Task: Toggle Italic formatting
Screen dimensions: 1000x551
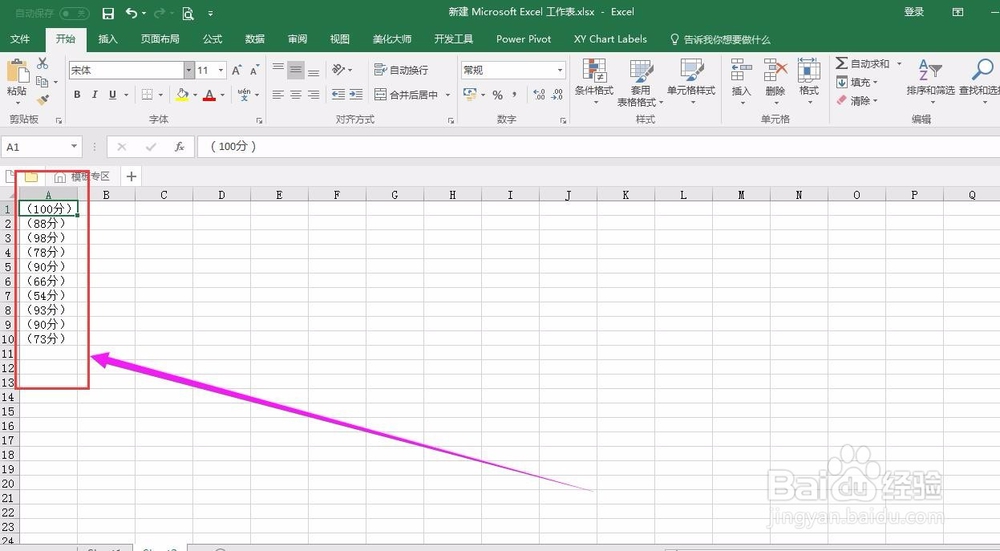Action: click(94, 94)
